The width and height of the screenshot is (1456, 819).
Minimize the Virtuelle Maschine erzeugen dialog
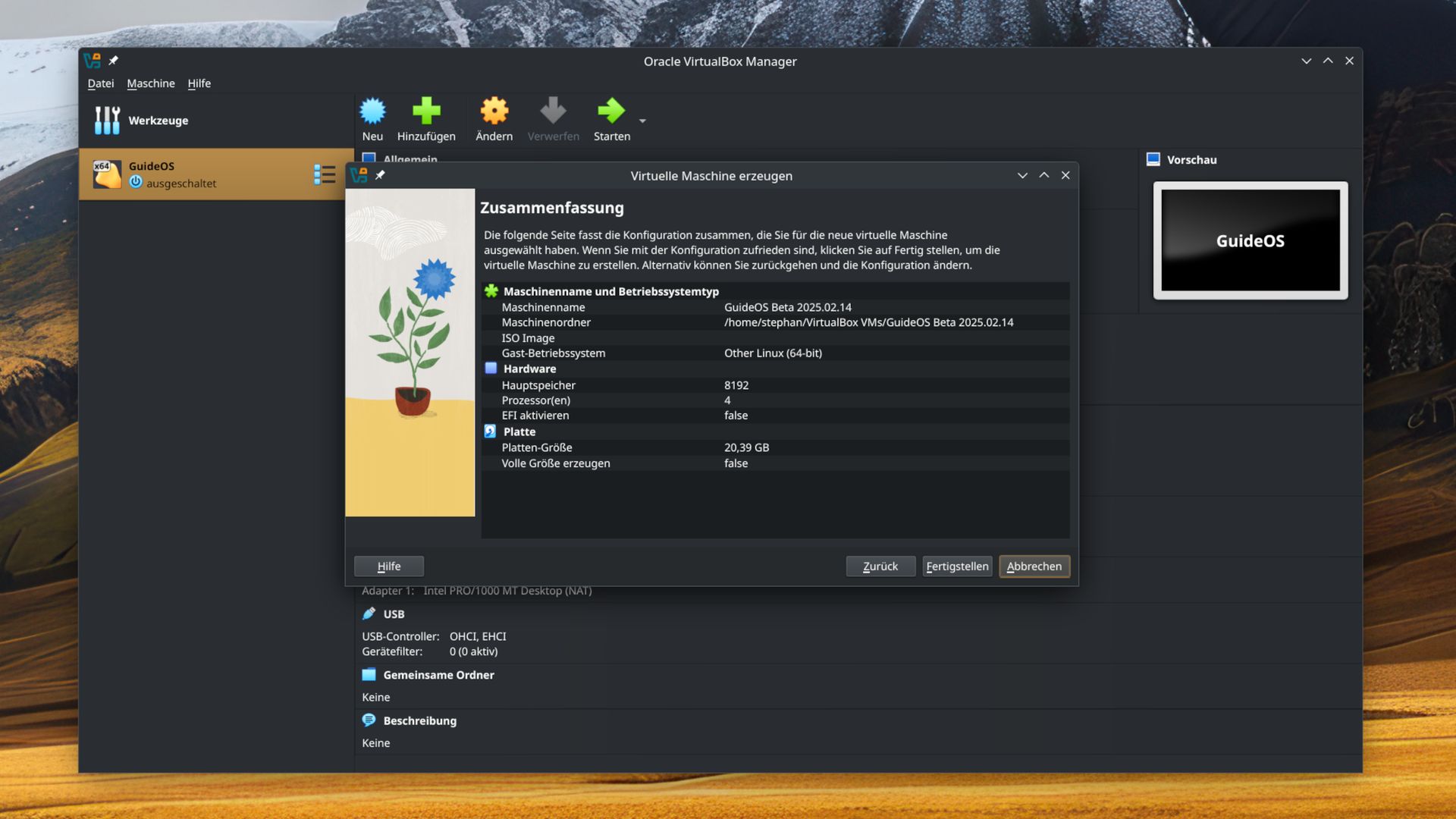1022,175
